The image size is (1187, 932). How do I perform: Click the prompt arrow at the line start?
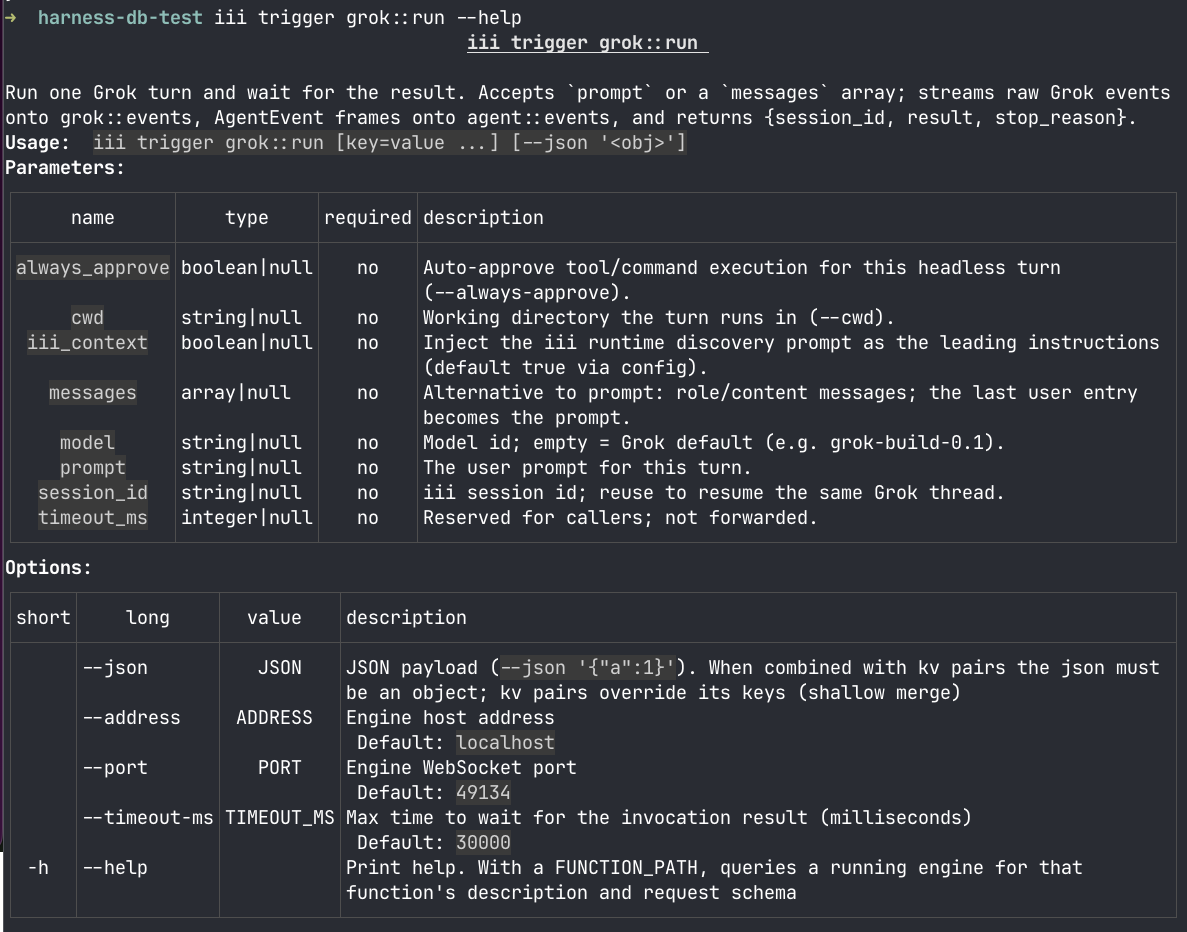pos(11,17)
